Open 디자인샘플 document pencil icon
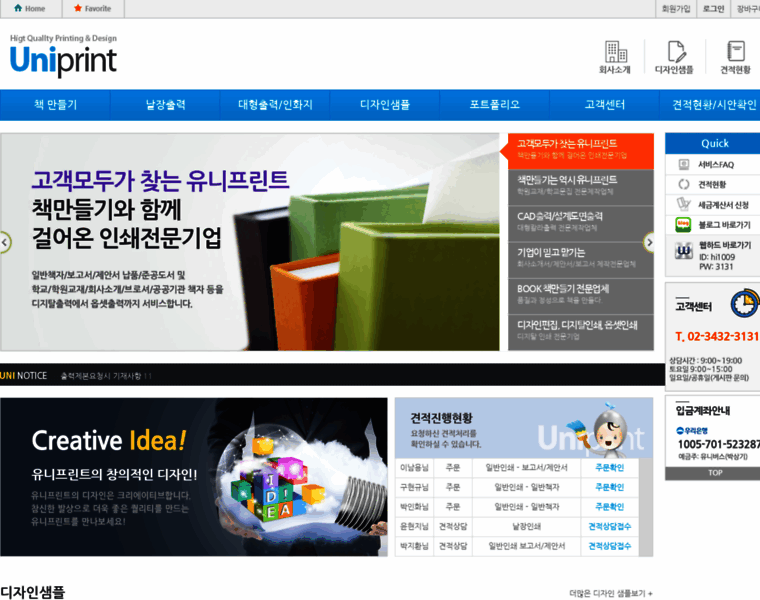 [x=675, y=52]
